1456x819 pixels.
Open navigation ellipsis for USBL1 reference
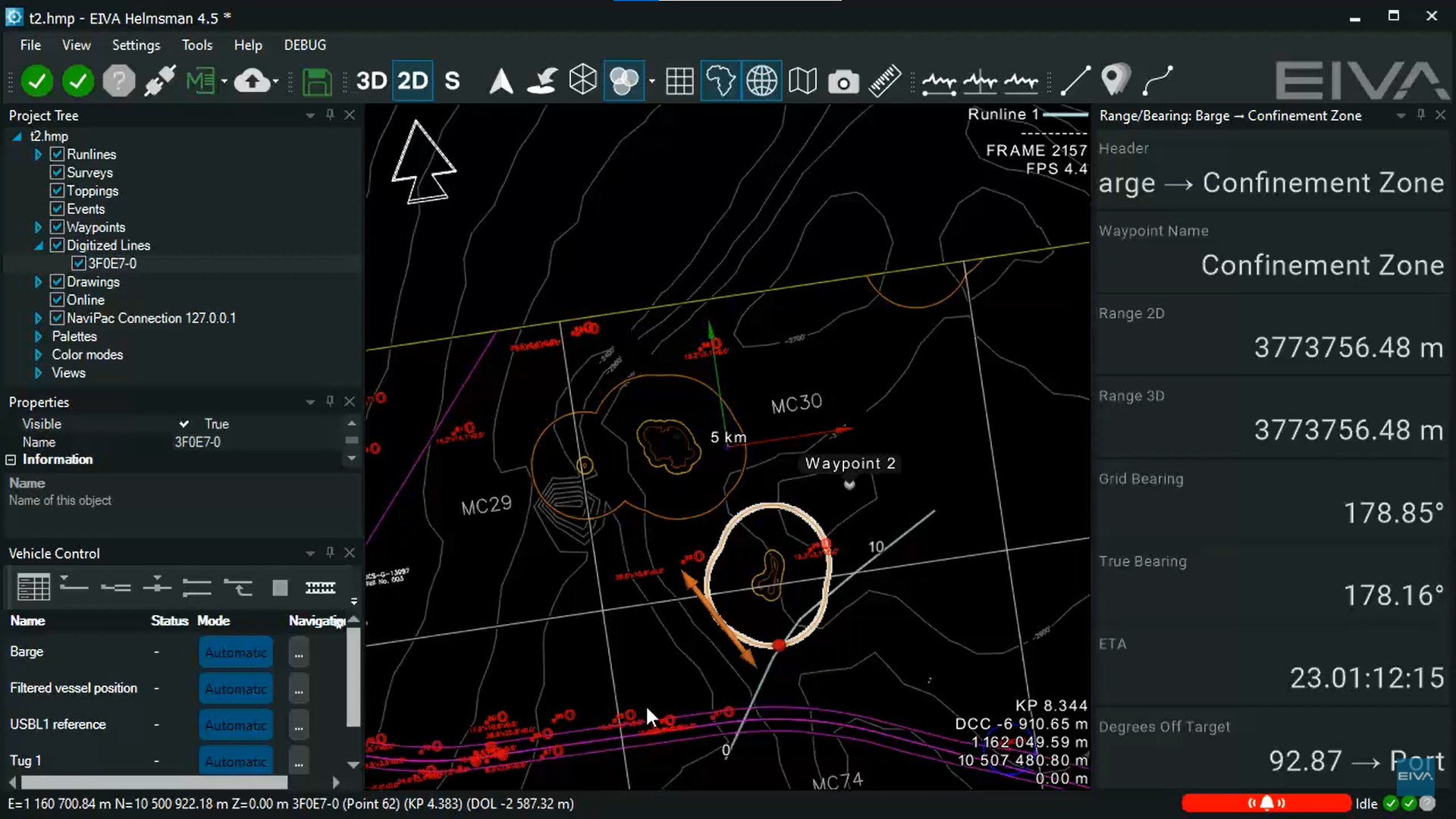pos(299,725)
